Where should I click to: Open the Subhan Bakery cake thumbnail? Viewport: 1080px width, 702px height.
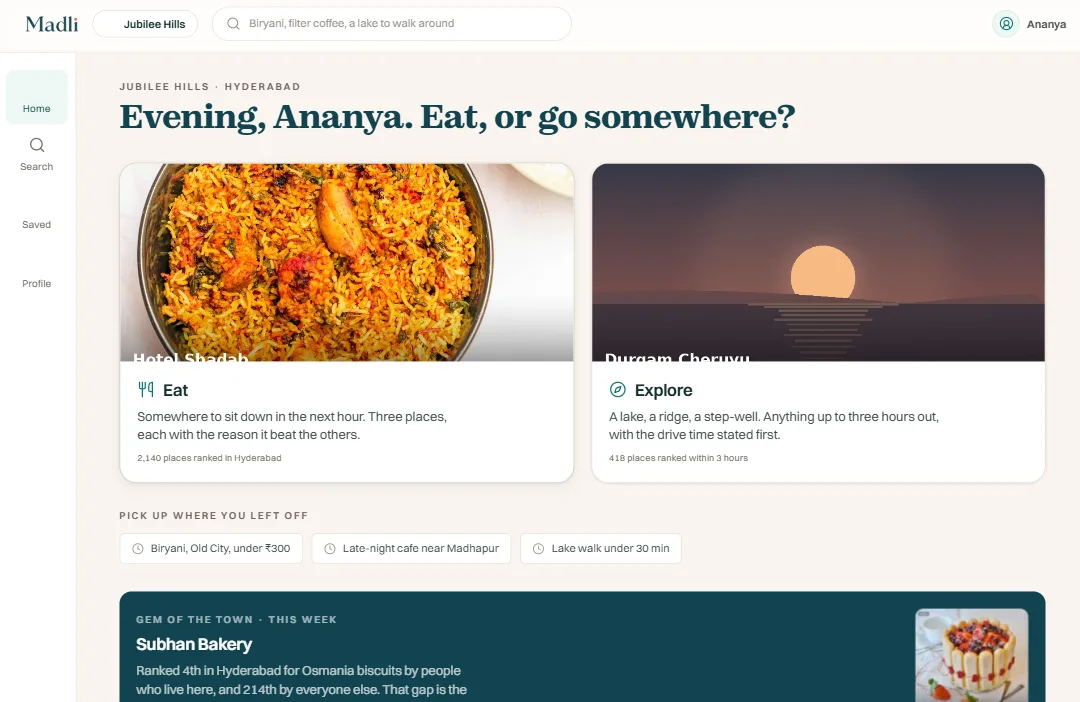point(972,655)
